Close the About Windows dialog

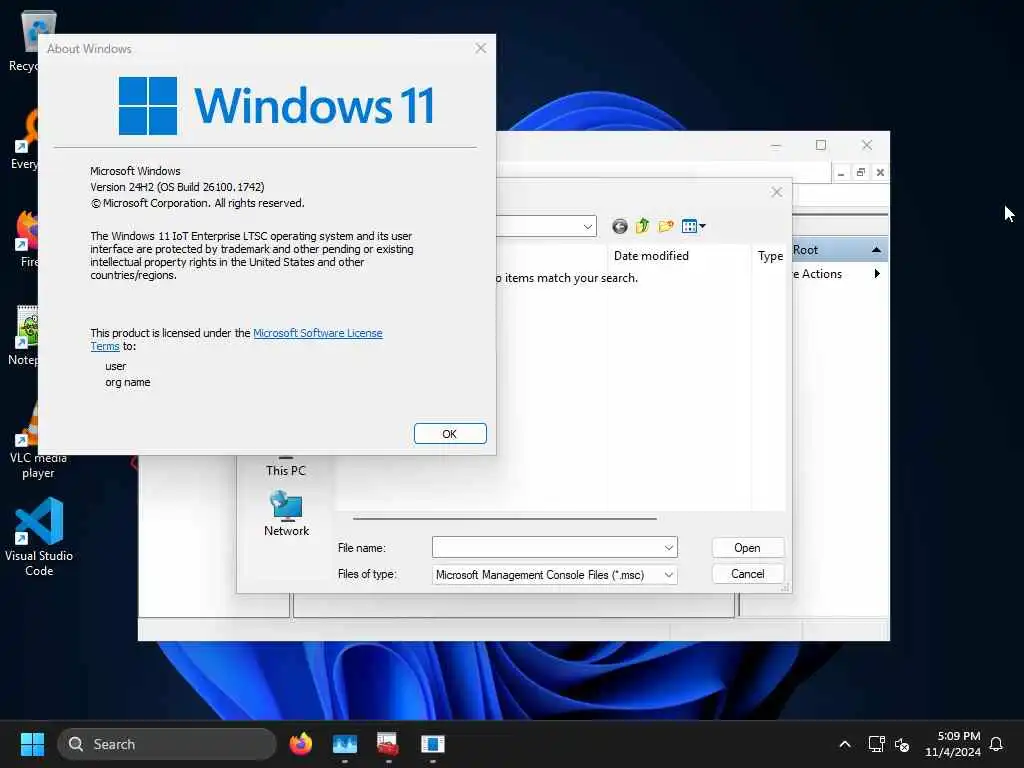coord(481,48)
